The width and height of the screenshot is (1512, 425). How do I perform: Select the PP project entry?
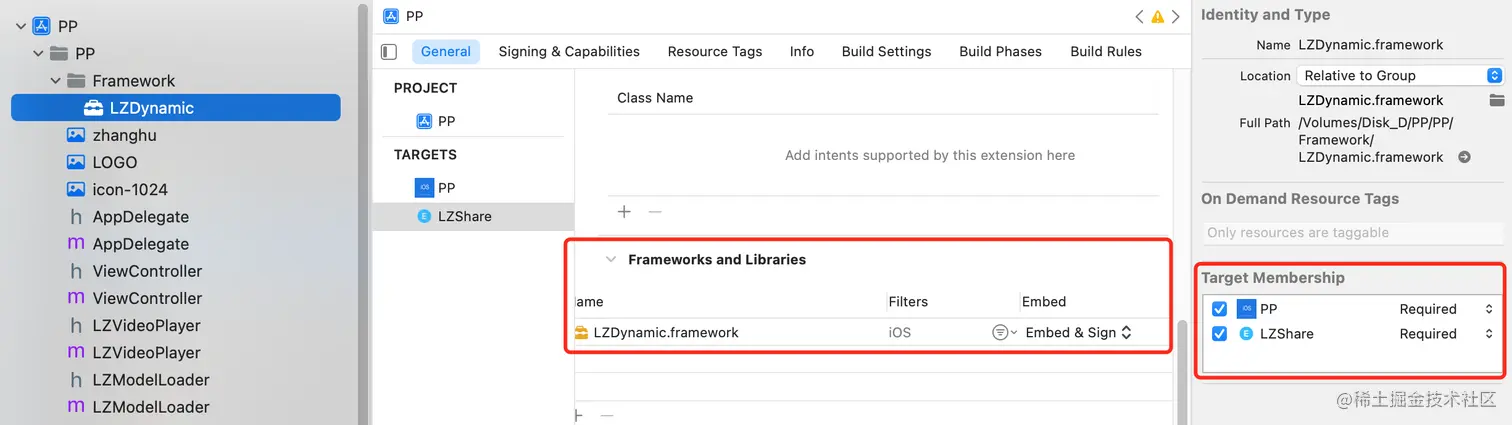445,121
